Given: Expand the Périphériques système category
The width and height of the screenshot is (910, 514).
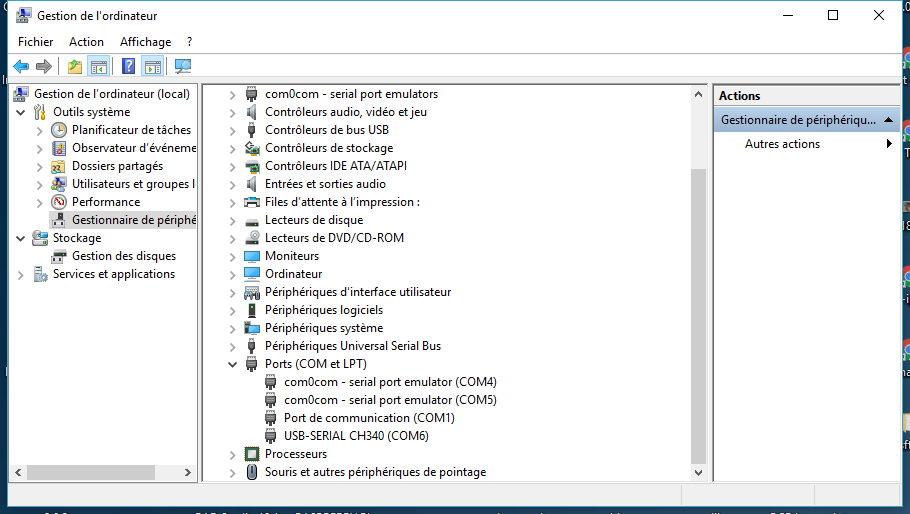Looking at the screenshot, I should point(233,328).
